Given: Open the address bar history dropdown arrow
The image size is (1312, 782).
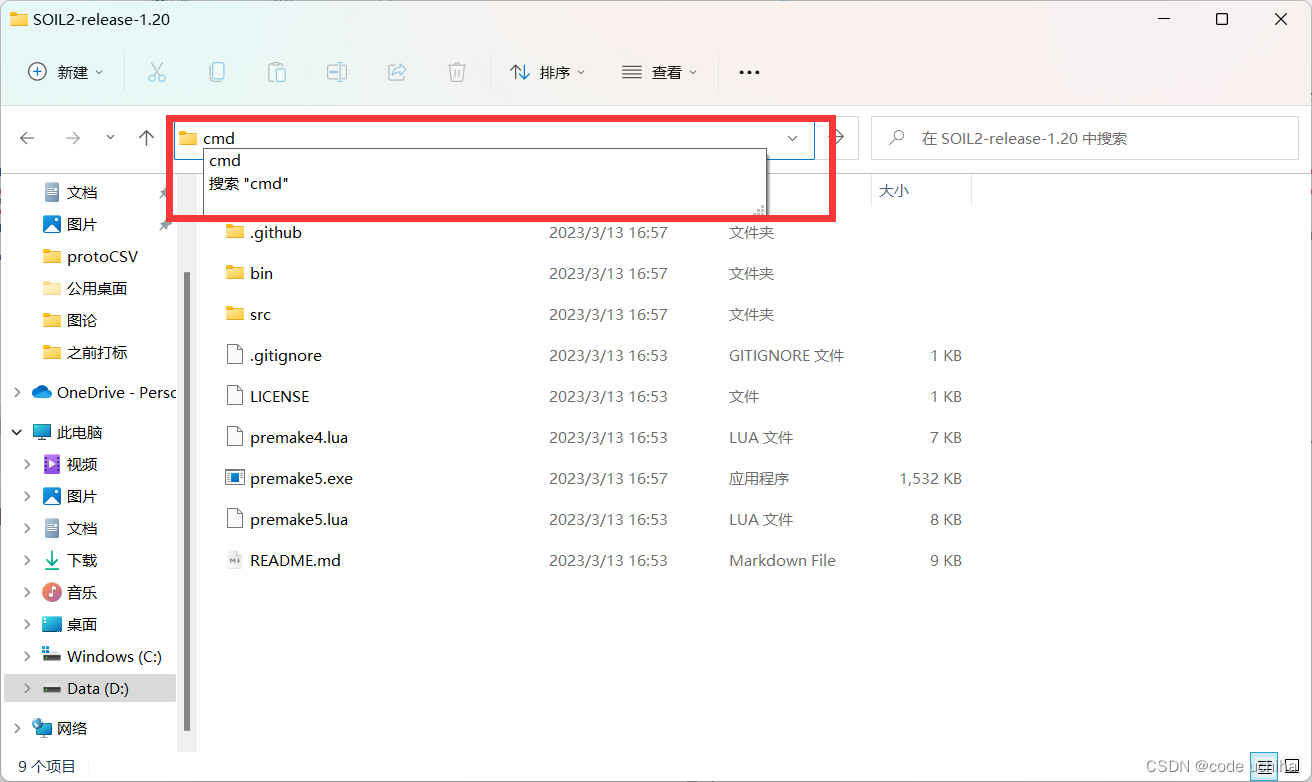Looking at the screenshot, I should (792, 138).
